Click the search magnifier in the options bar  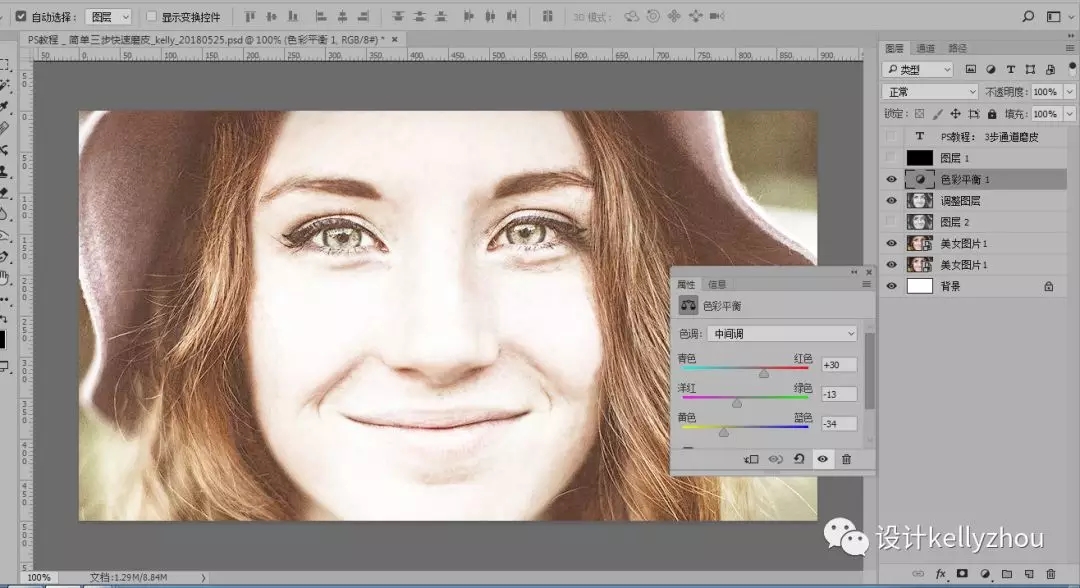coord(1028,17)
